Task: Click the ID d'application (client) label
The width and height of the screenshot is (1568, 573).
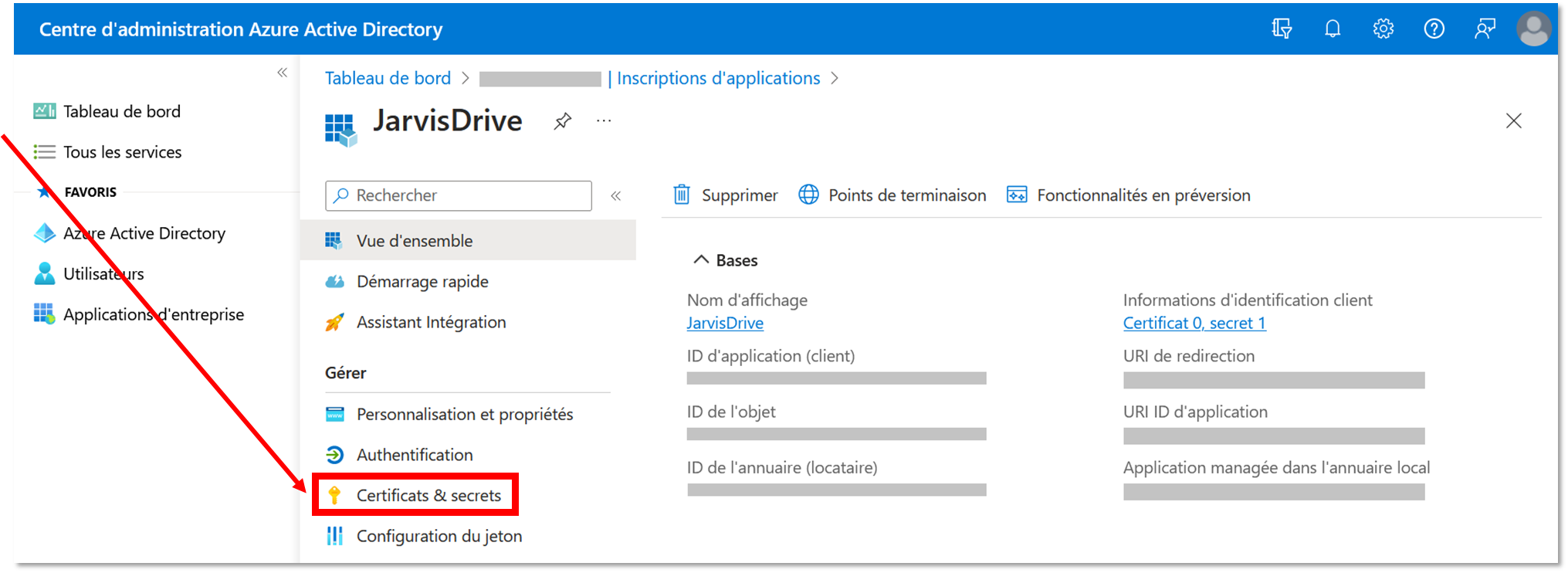Action: click(770, 356)
